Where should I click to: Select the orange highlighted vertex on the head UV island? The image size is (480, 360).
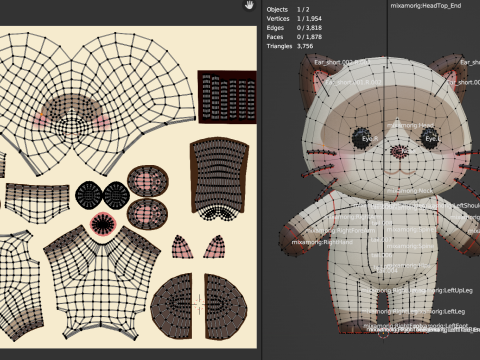[x=42, y=114]
